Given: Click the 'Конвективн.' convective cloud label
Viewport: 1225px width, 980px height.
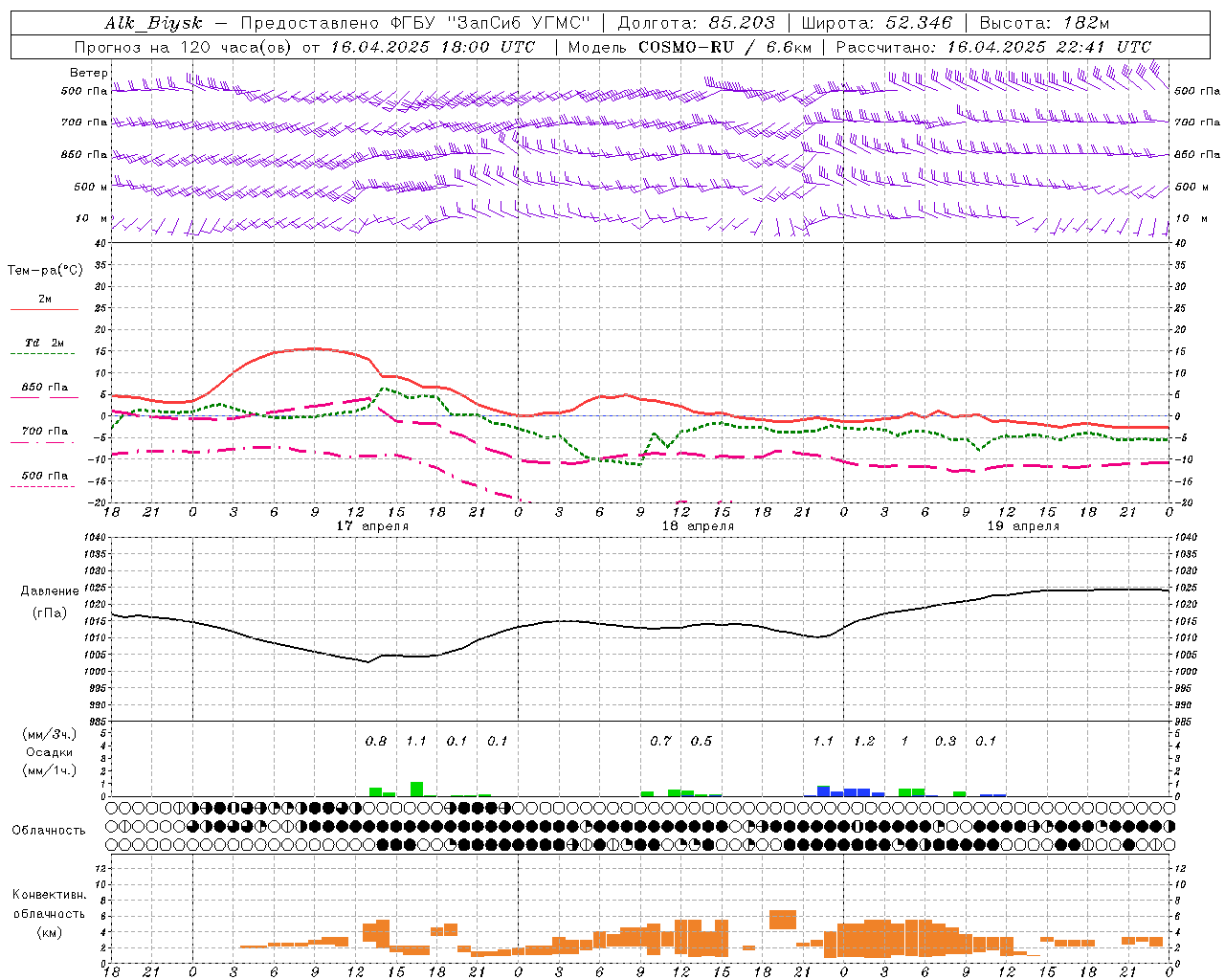Looking at the screenshot, I should pyautogui.click(x=49, y=895).
